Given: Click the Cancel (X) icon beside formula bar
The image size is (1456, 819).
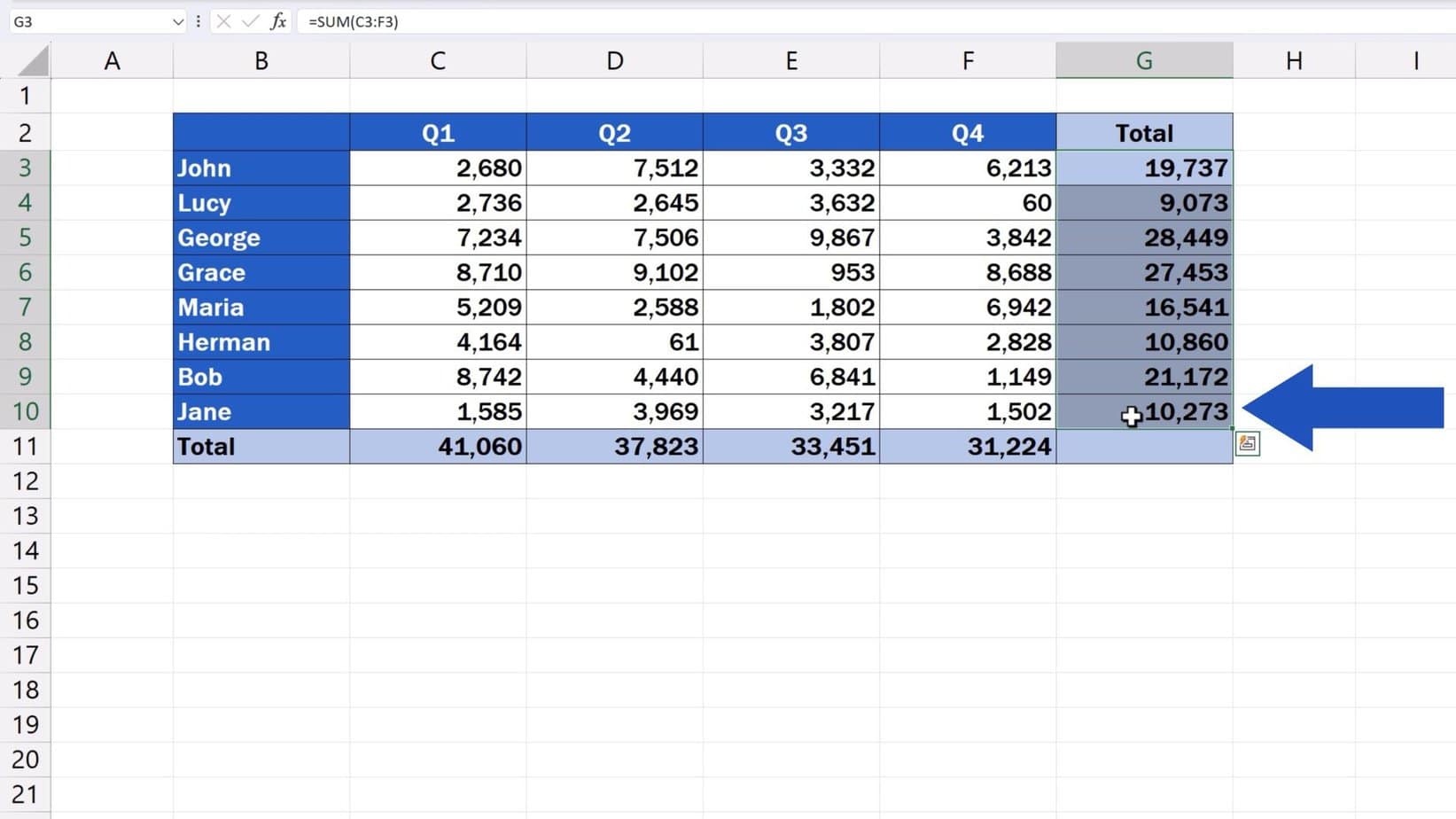Looking at the screenshot, I should pos(225,21).
